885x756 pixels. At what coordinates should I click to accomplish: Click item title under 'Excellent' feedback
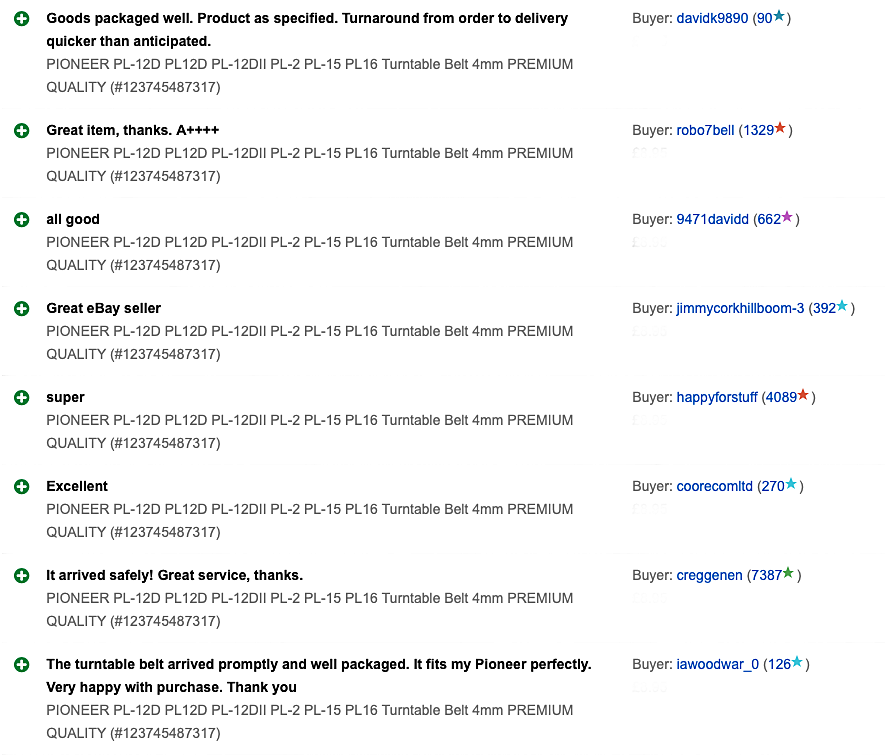[x=310, y=521]
